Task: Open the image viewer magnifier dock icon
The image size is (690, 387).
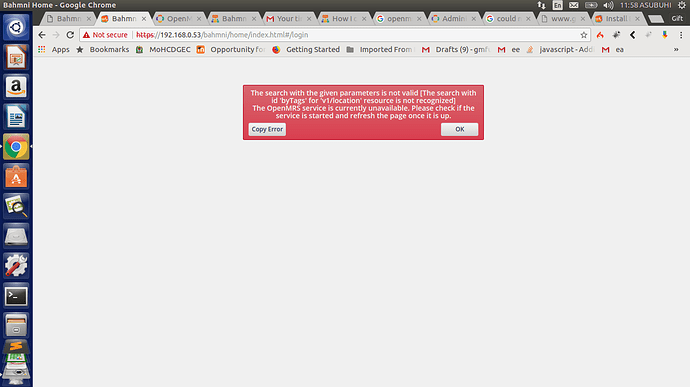Action: pyautogui.click(x=16, y=206)
